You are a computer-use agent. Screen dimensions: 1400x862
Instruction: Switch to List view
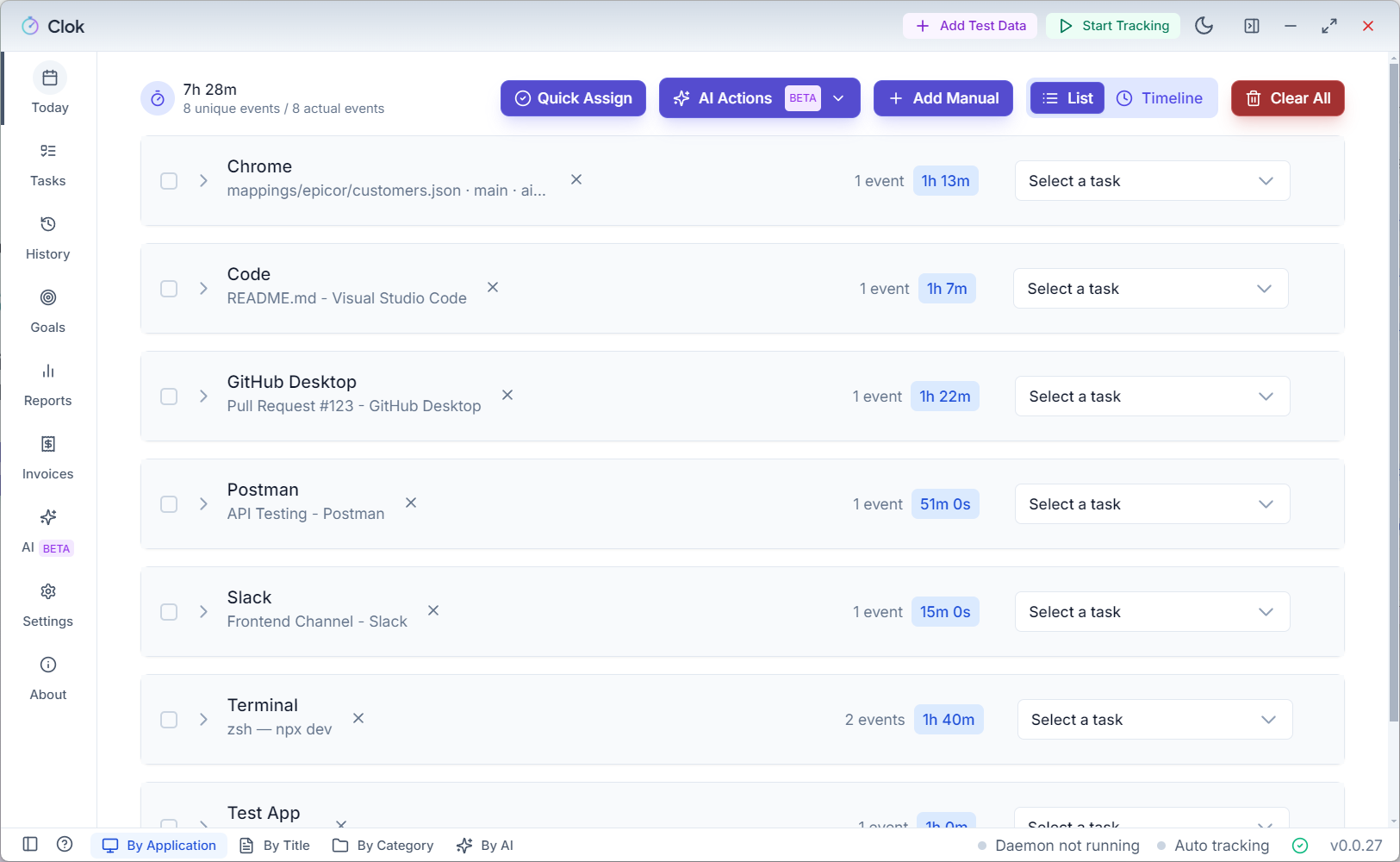click(1067, 98)
